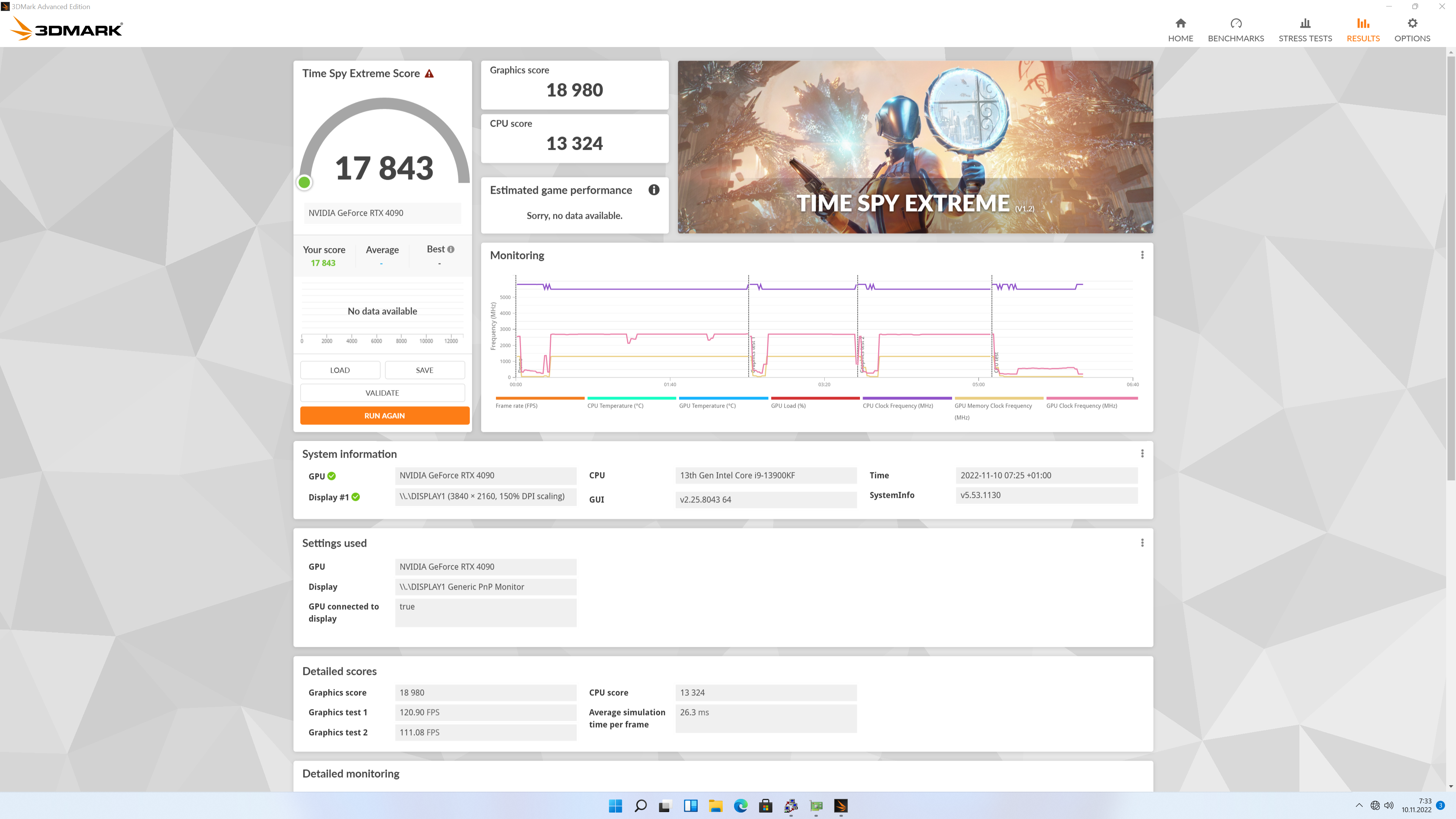Click the CPU score 13 324 card

[574, 138]
